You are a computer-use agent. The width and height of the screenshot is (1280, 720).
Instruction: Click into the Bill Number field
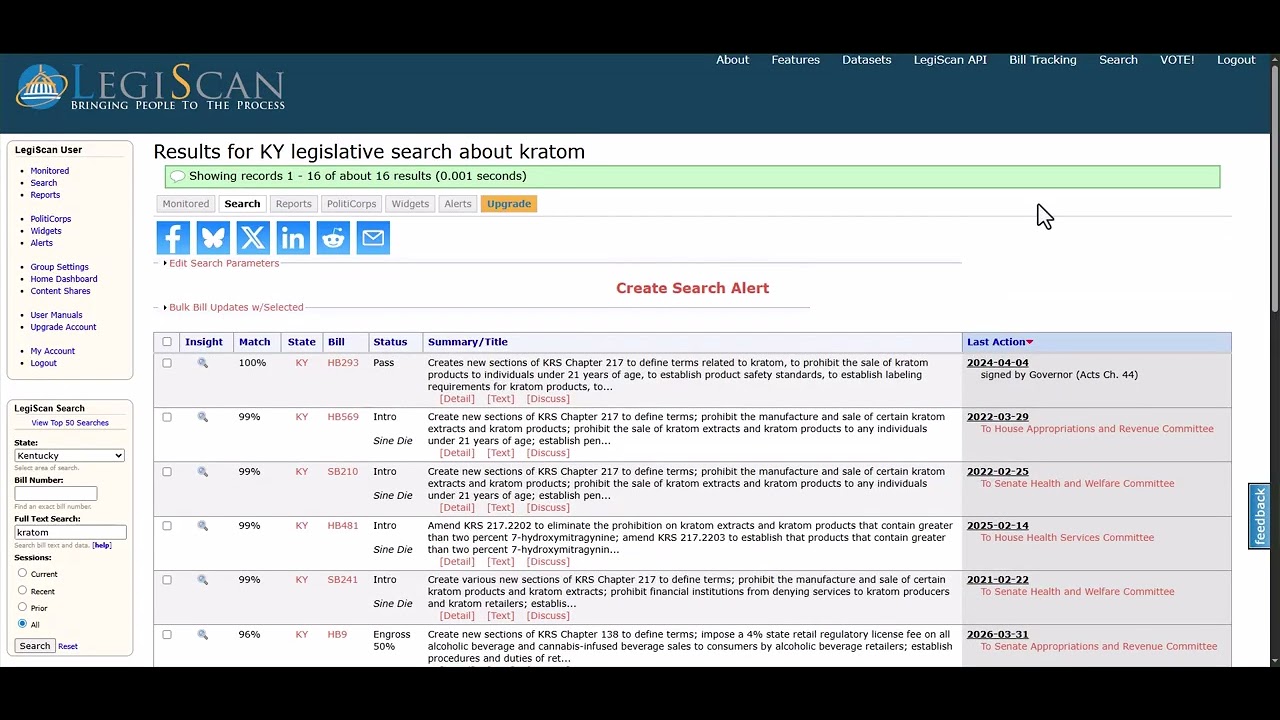click(56, 494)
